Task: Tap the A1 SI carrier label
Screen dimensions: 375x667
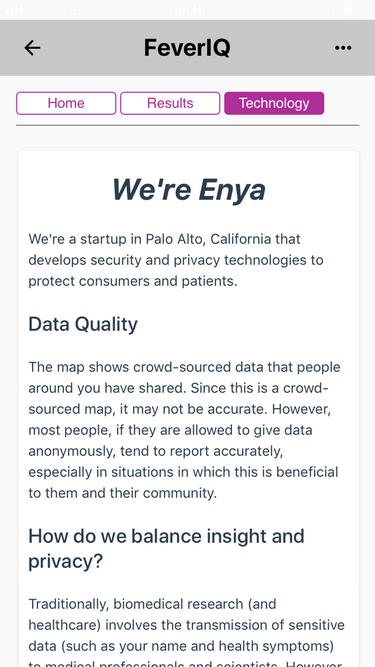Action: (x=41, y=10)
